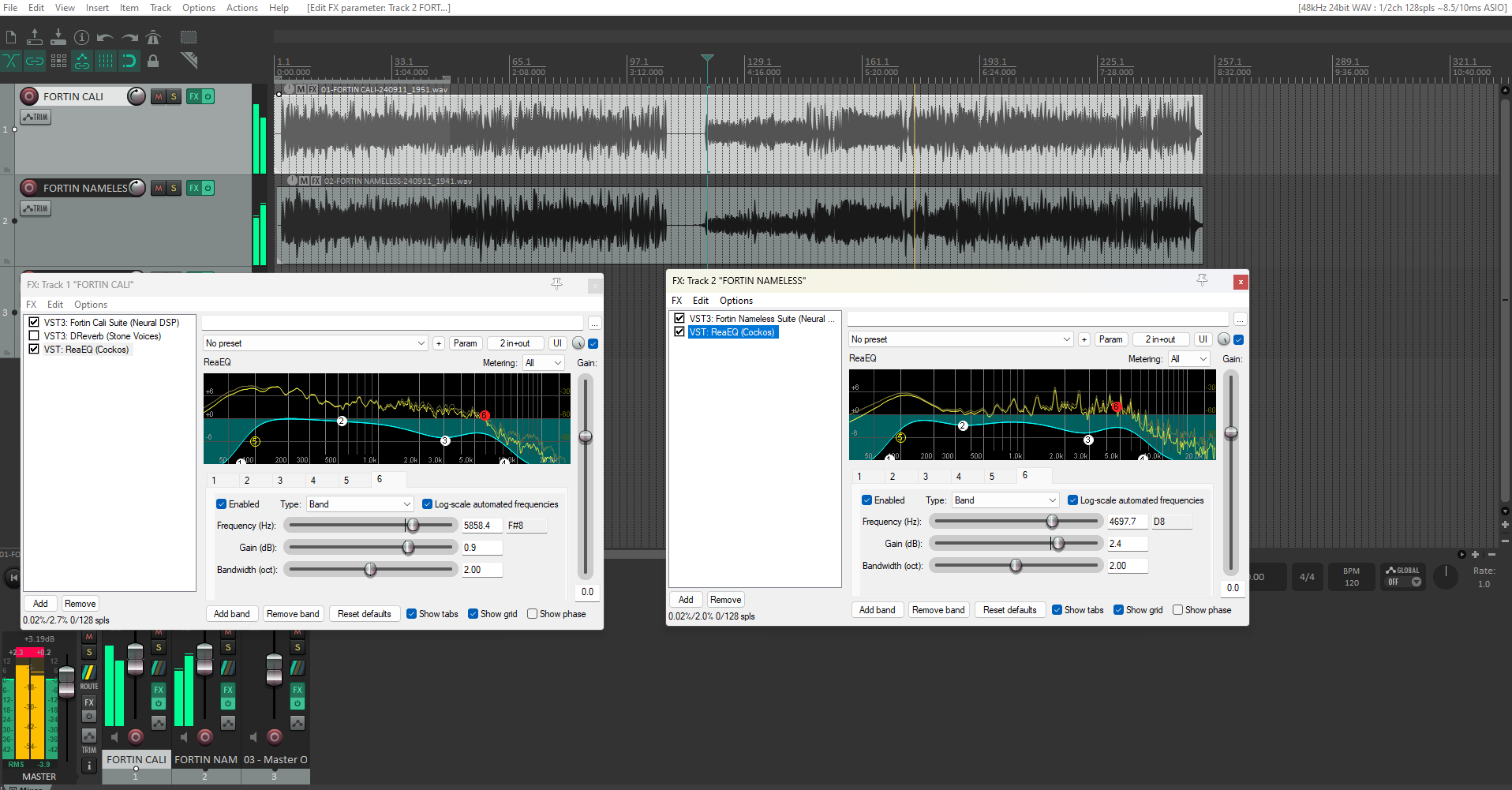Viewport: 1512px width, 790px height.
Task: Arm record on FORTIN NAMELESS track
Action: pos(29,188)
